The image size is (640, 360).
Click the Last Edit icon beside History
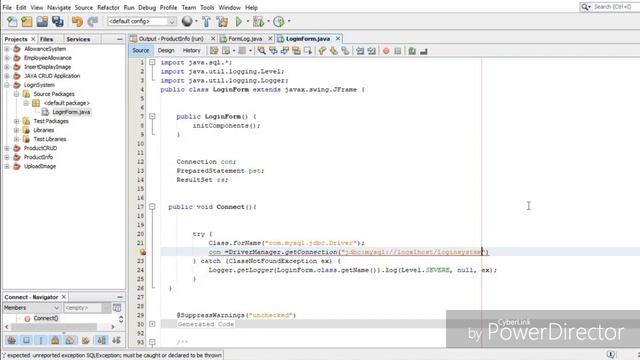point(213,51)
